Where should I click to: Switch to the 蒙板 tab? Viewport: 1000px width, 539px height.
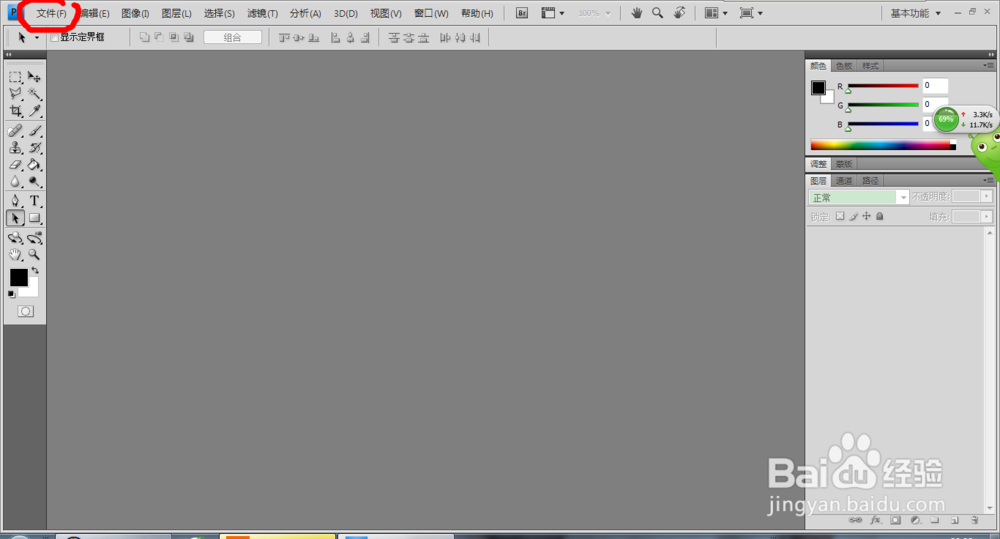tap(844, 164)
